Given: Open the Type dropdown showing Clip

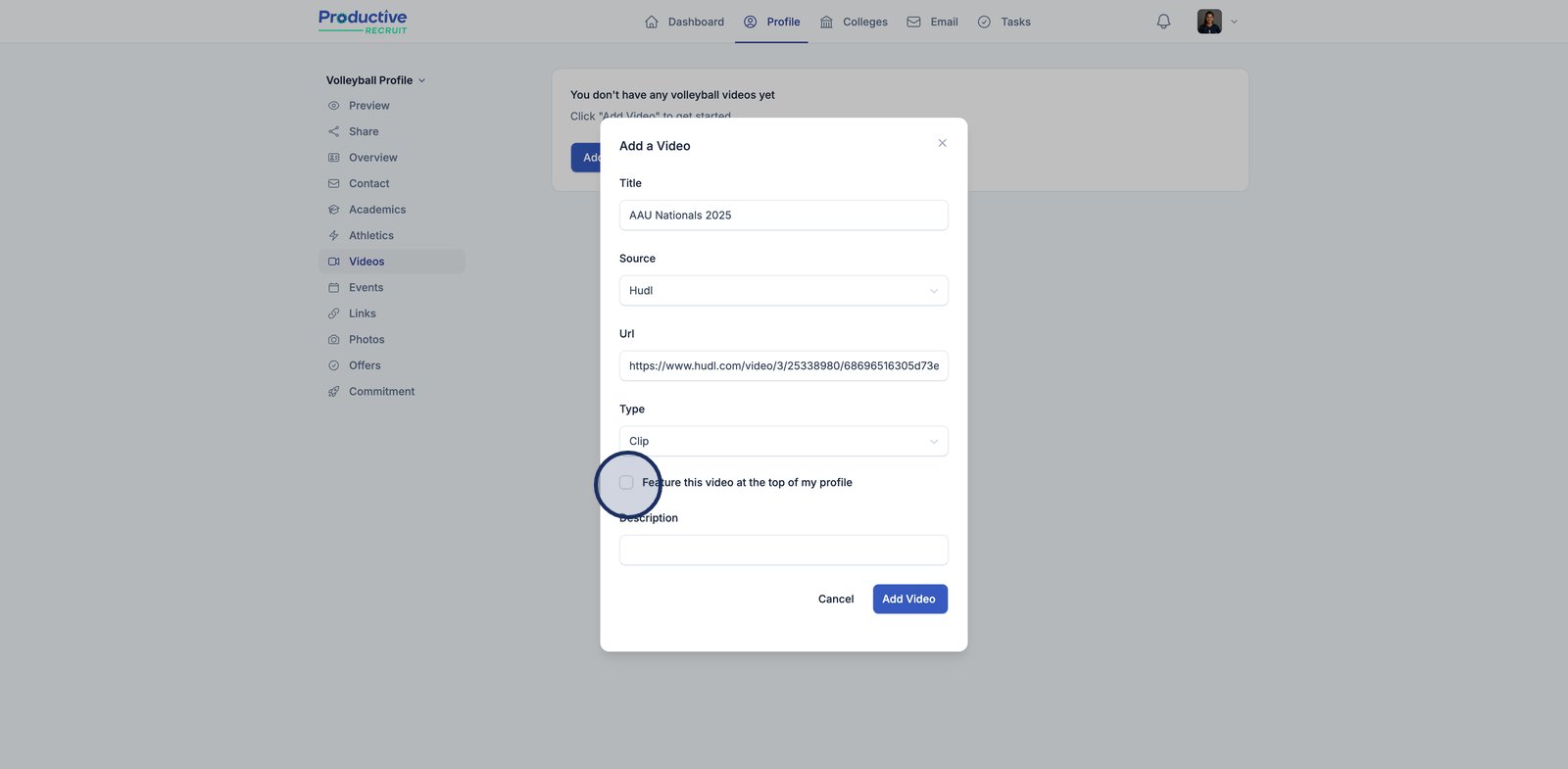Looking at the screenshot, I should point(783,442).
